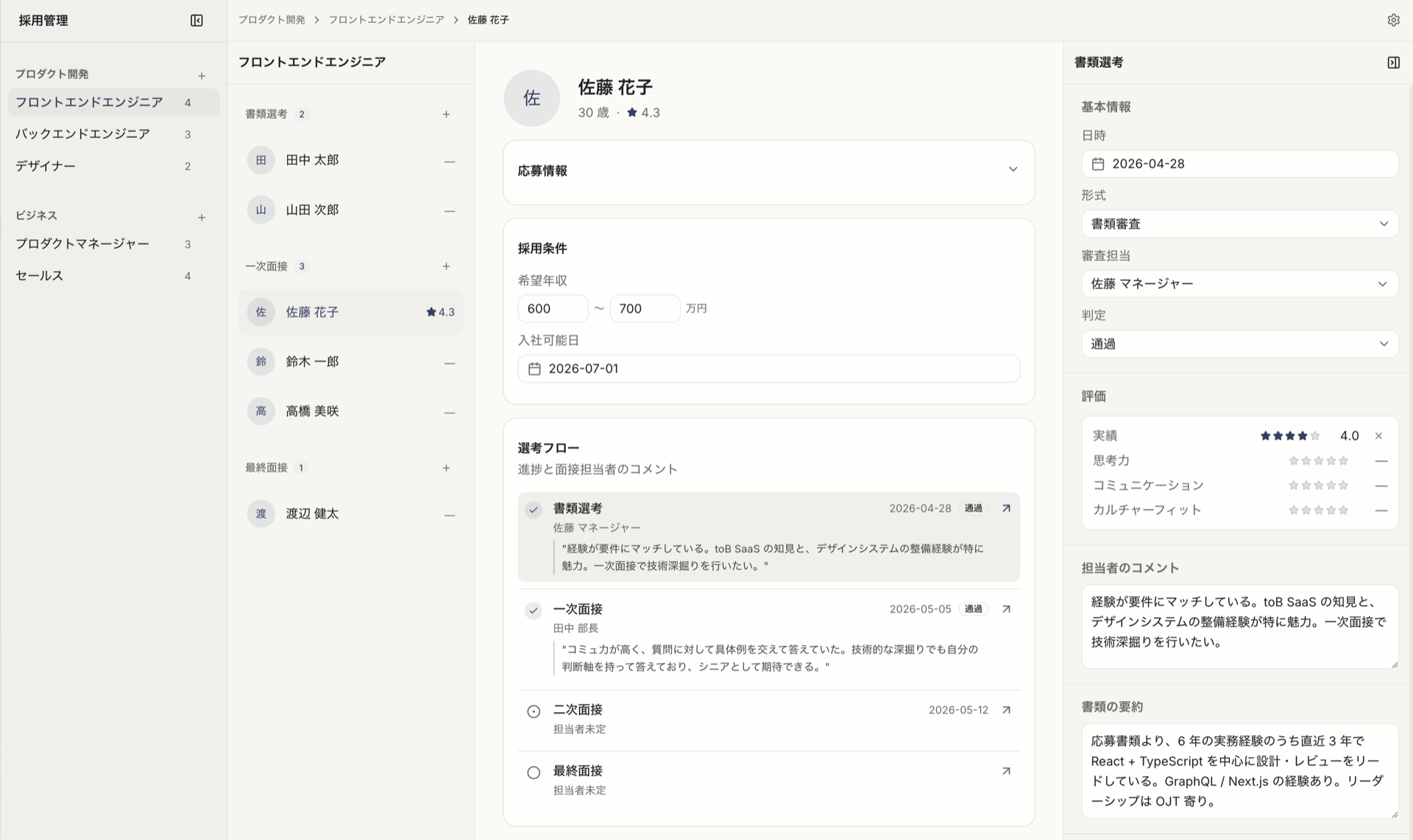The image size is (1413, 840).
Task: Click 日時 date field 2026-04-28
Action: click(1239, 164)
